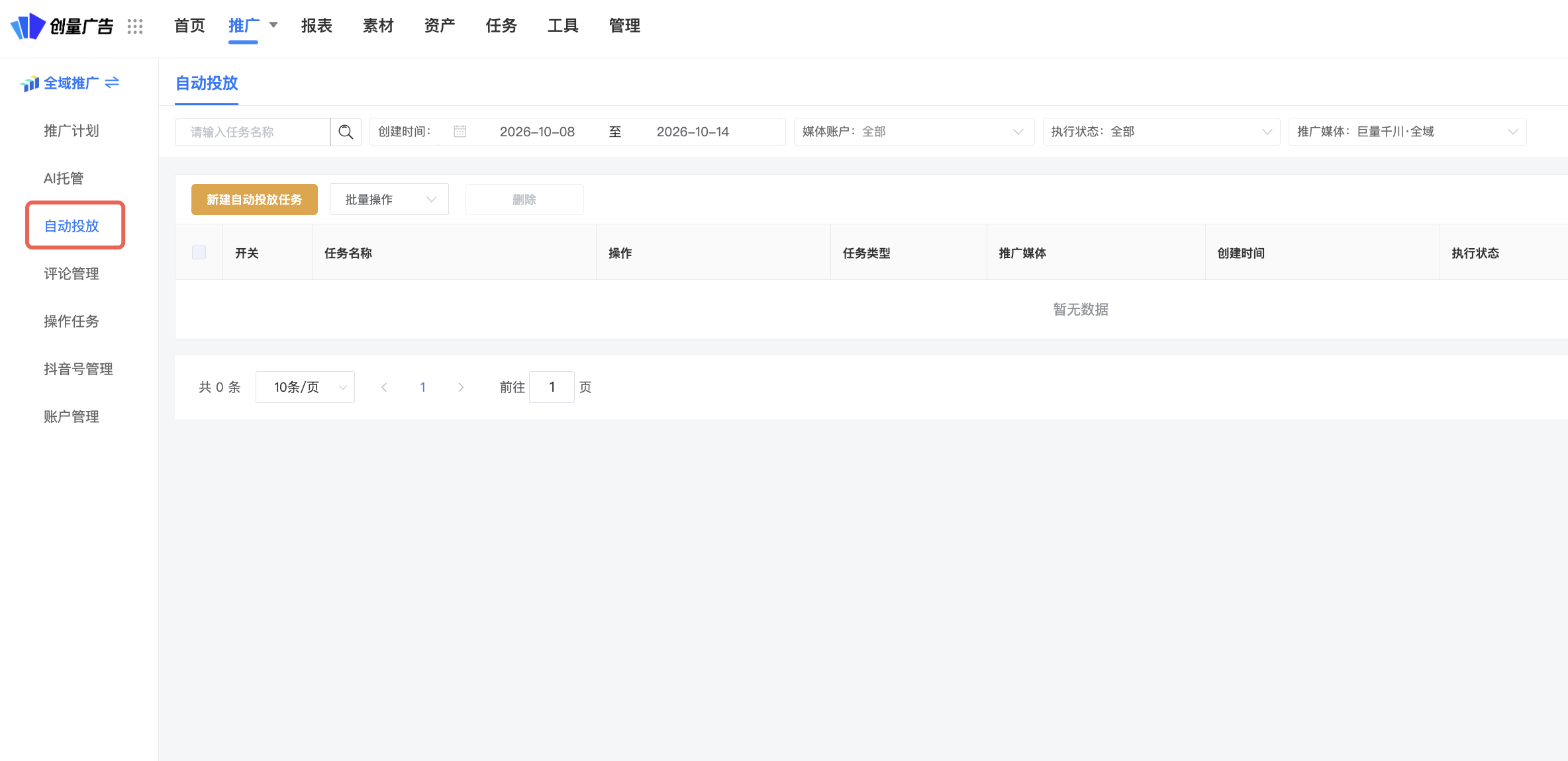This screenshot has width=1568, height=761.
Task: Click the 全域推广 chart icon
Action: click(30, 83)
